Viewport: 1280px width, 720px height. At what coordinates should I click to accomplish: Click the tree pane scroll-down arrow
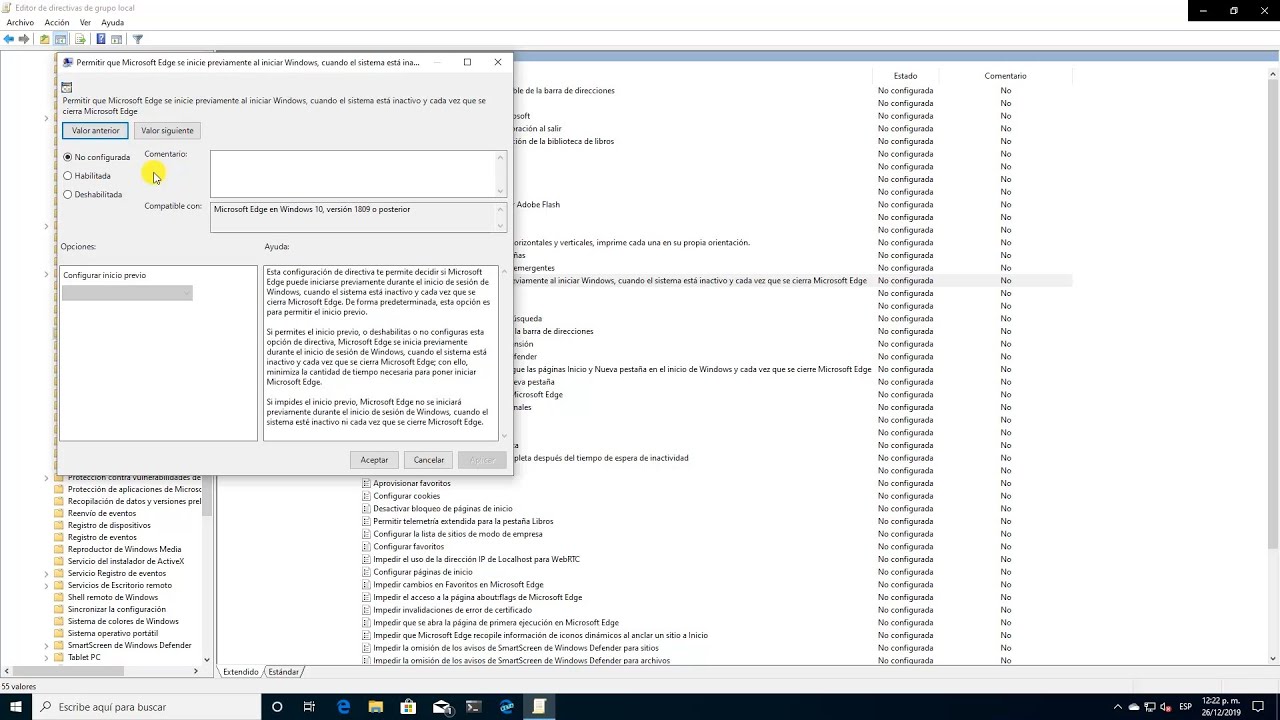pos(207,659)
